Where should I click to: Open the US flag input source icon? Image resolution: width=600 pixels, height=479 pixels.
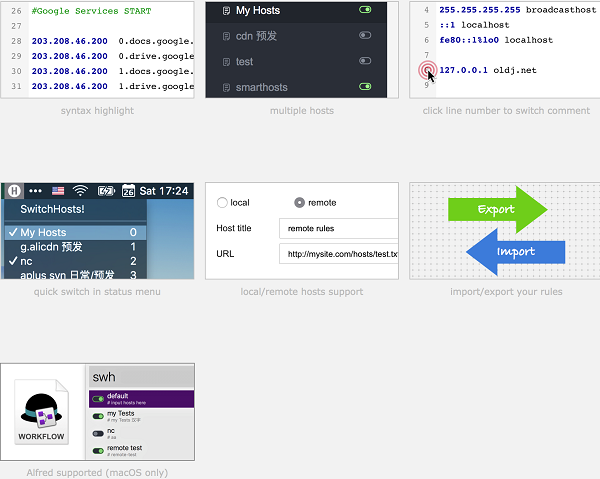coord(58,191)
